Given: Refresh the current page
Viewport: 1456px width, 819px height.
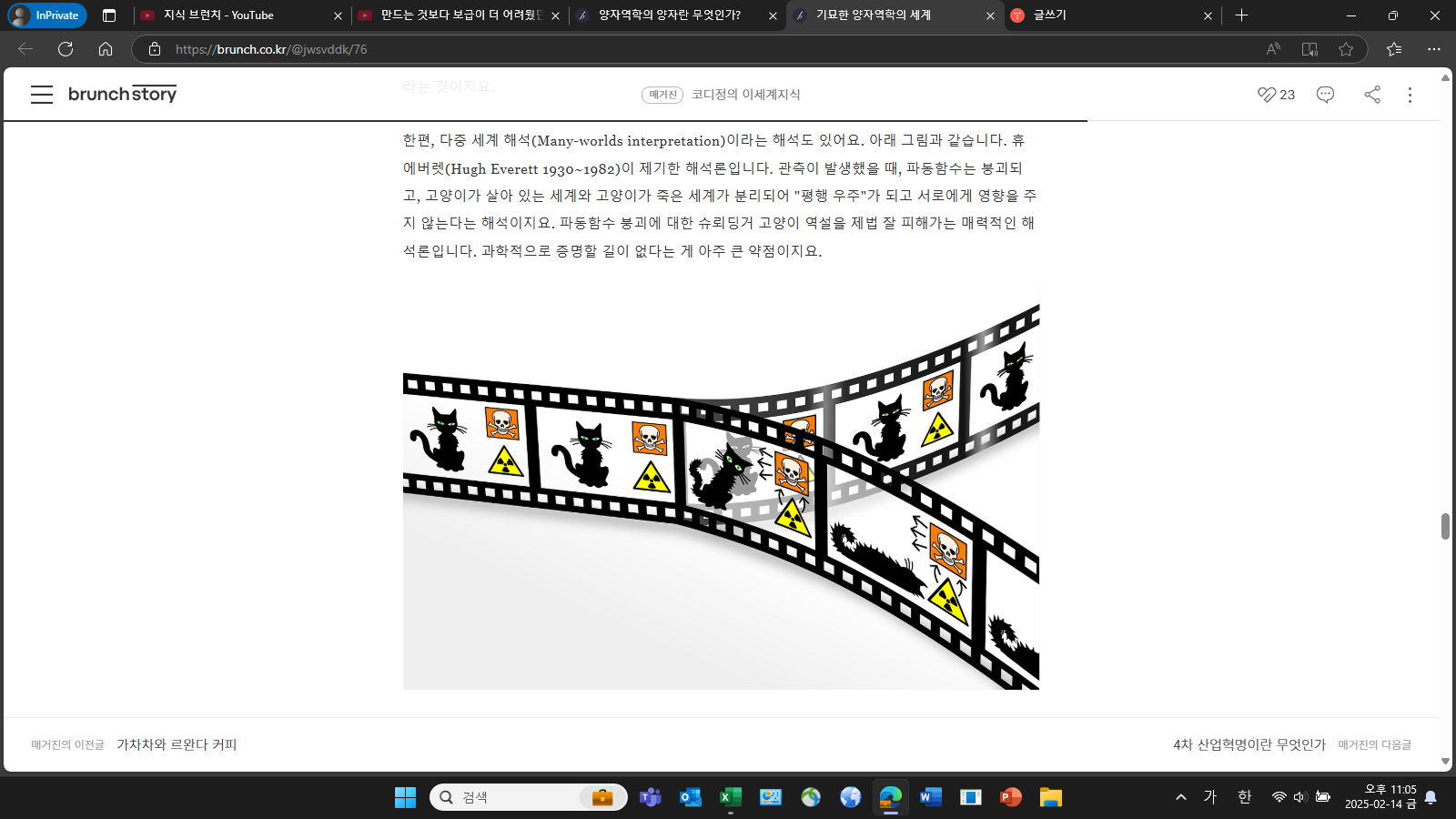Looking at the screenshot, I should [x=66, y=49].
